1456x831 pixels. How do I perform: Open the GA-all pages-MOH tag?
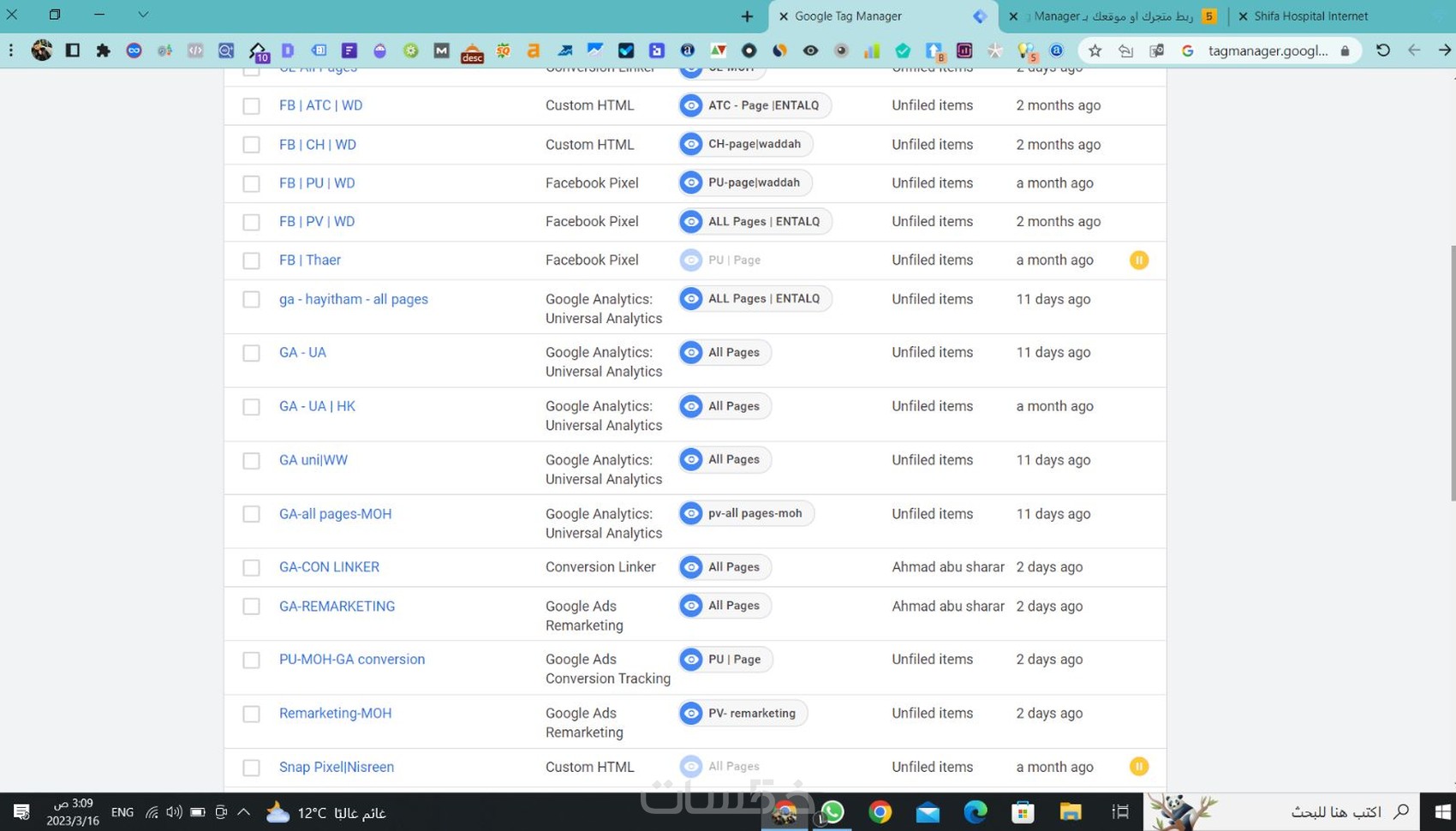(335, 514)
